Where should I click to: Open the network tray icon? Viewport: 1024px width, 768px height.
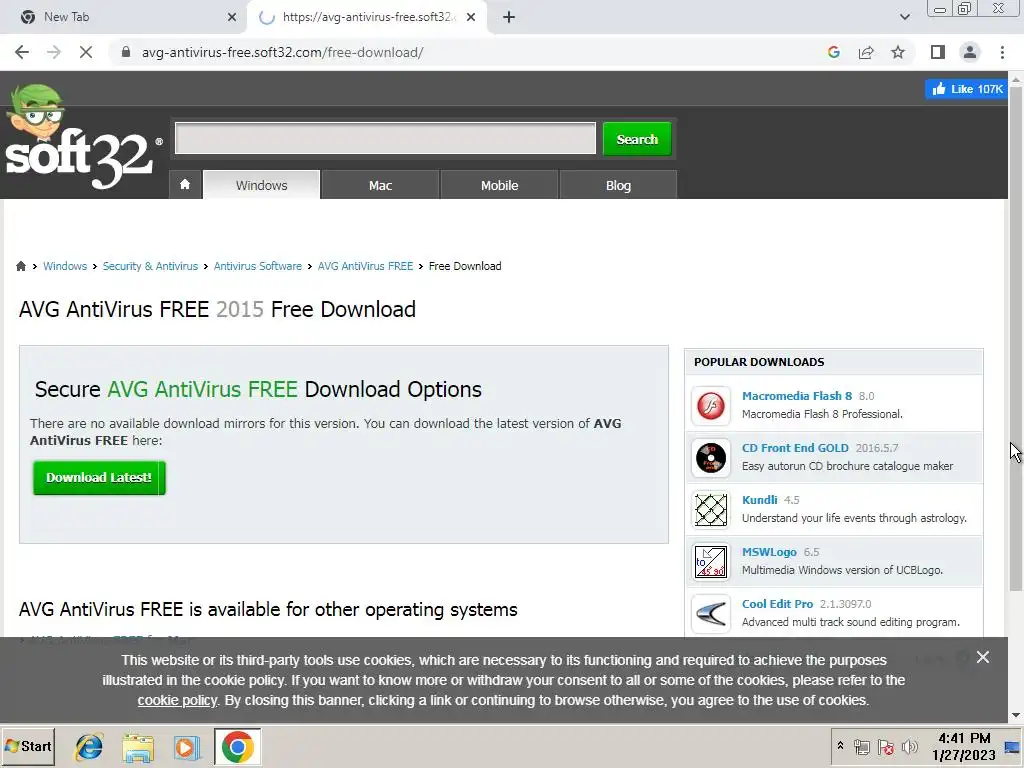(862, 747)
